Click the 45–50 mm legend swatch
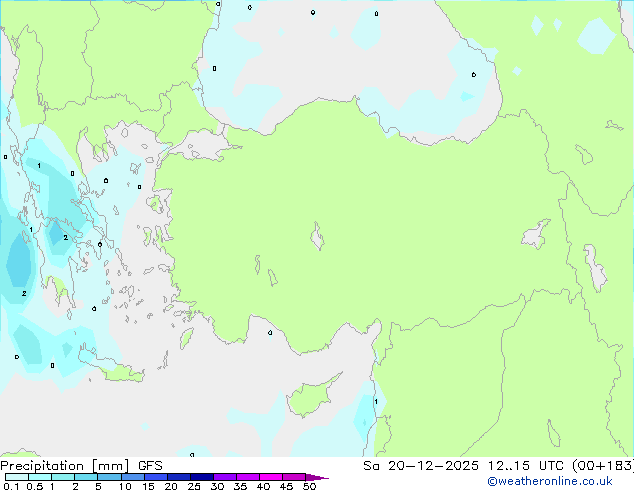This screenshot has width=634, height=490. (x=294, y=477)
